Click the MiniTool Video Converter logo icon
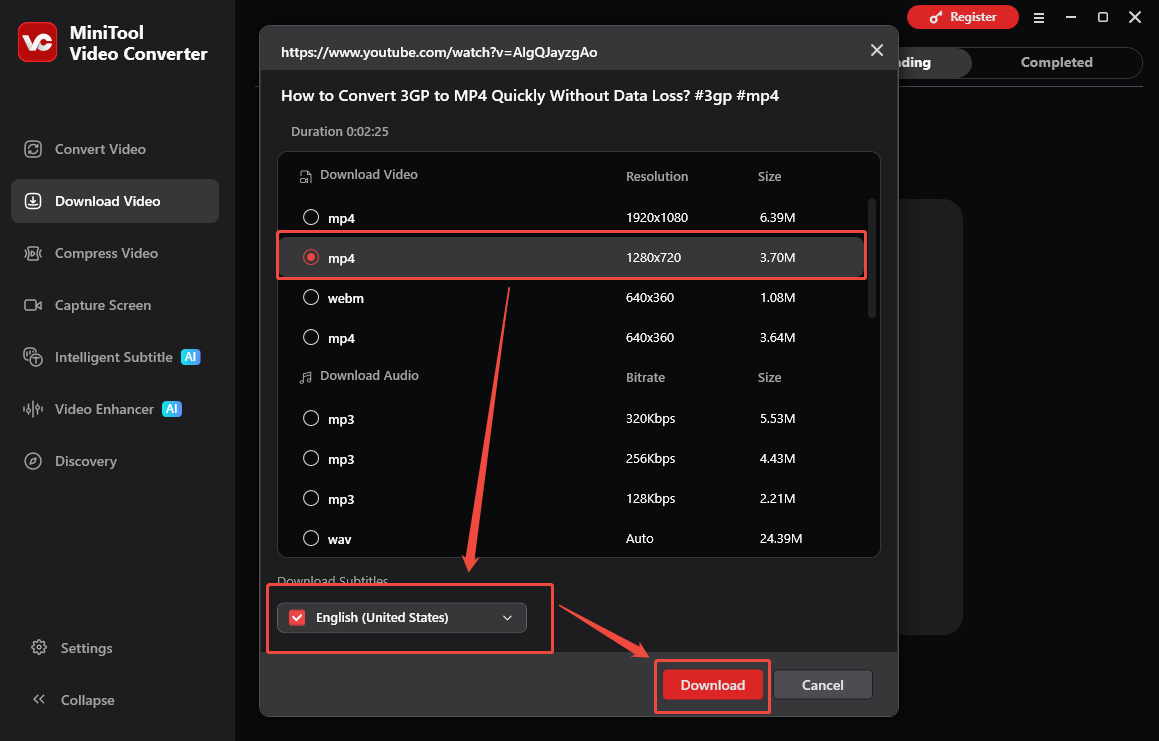The height and width of the screenshot is (741, 1159). (38, 42)
